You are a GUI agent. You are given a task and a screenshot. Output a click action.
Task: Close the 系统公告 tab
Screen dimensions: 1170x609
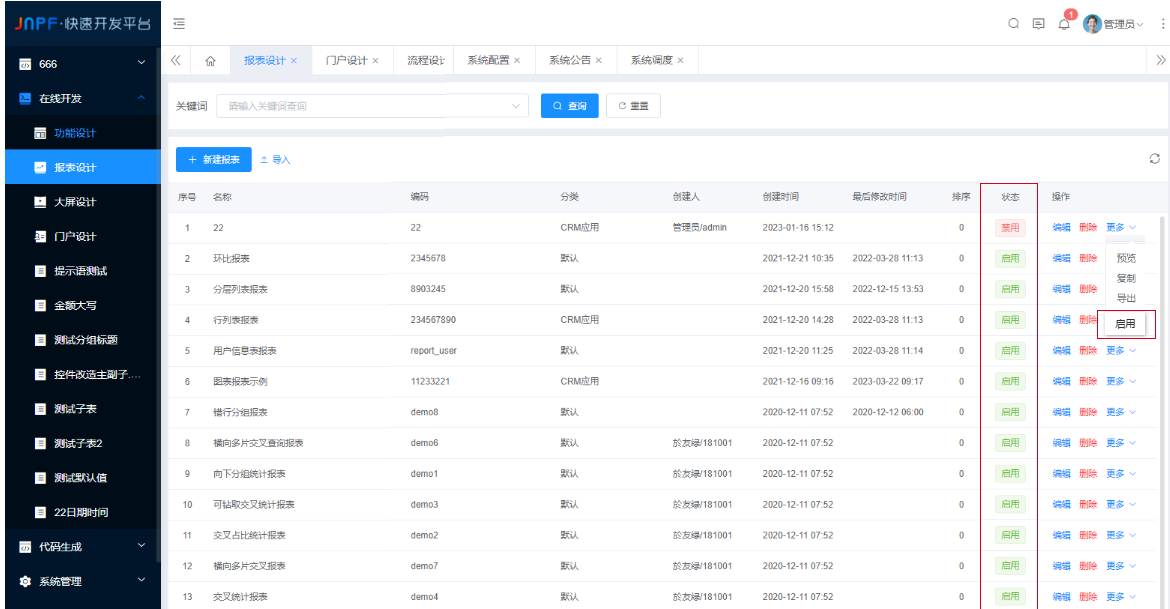click(598, 60)
